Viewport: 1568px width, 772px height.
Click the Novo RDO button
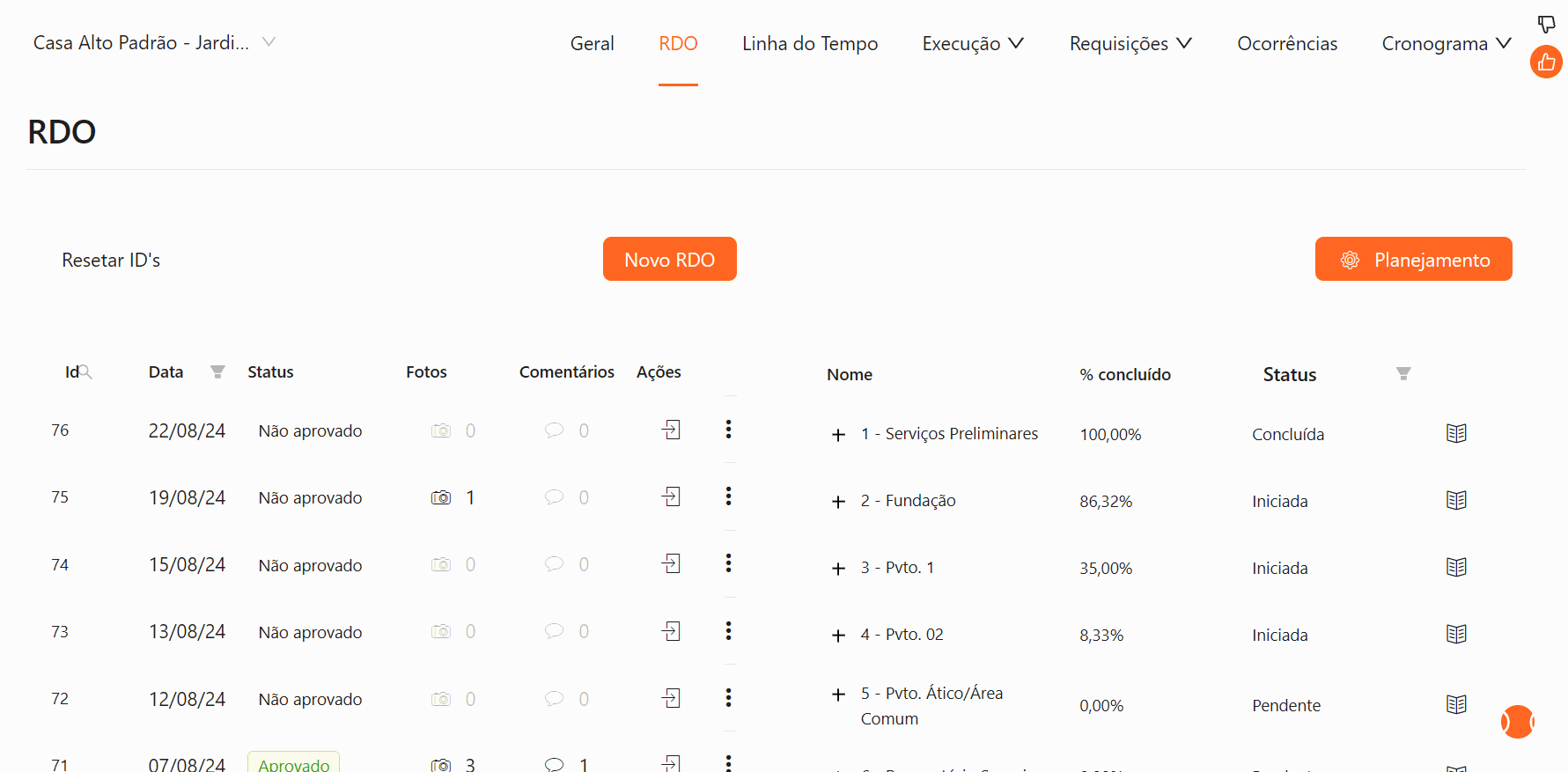coord(669,259)
